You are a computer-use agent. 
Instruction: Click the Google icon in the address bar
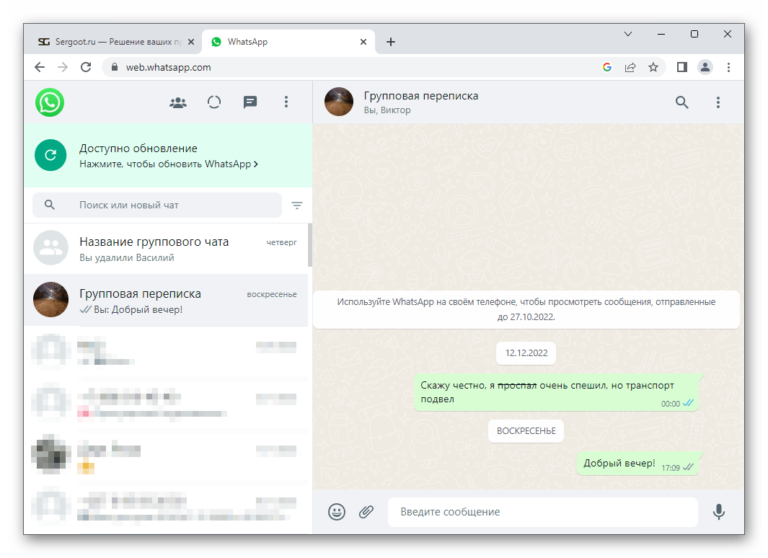point(607,67)
